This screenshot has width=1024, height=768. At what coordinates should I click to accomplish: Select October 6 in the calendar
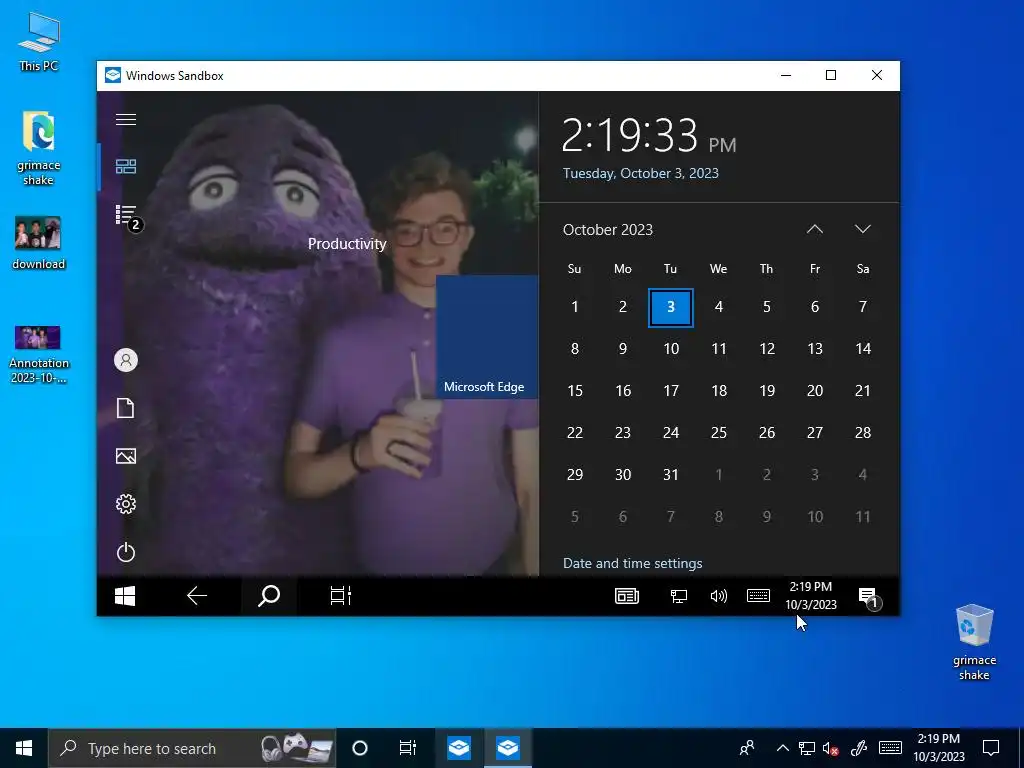click(x=814, y=307)
